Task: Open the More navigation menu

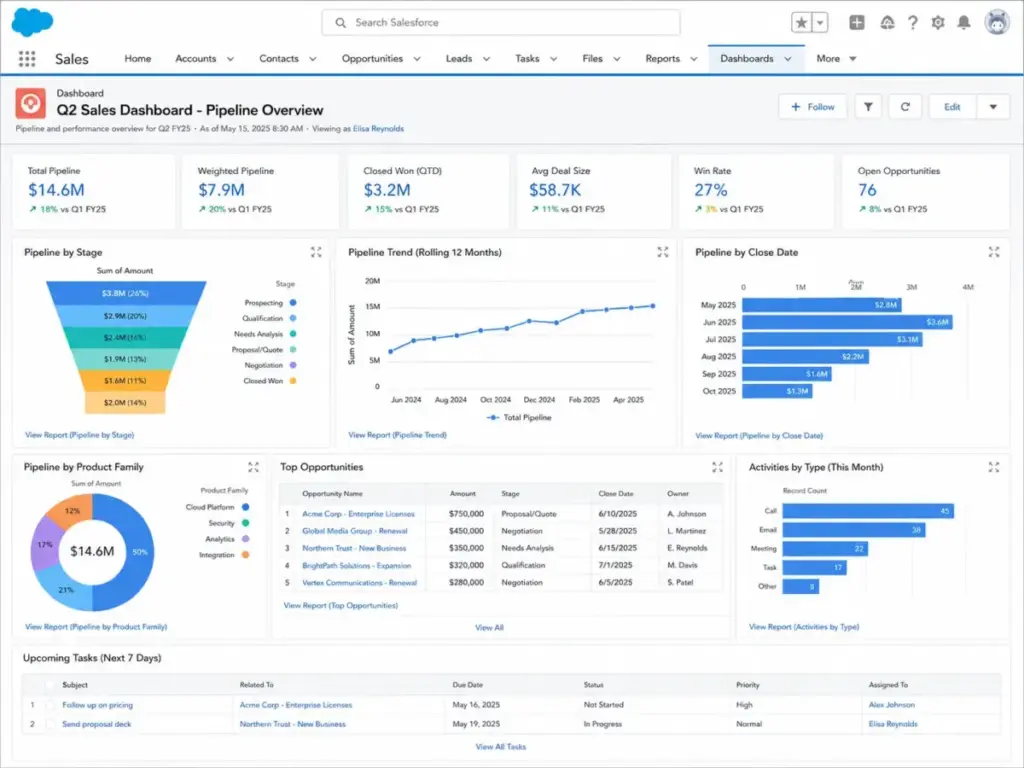Action: tap(836, 59)
